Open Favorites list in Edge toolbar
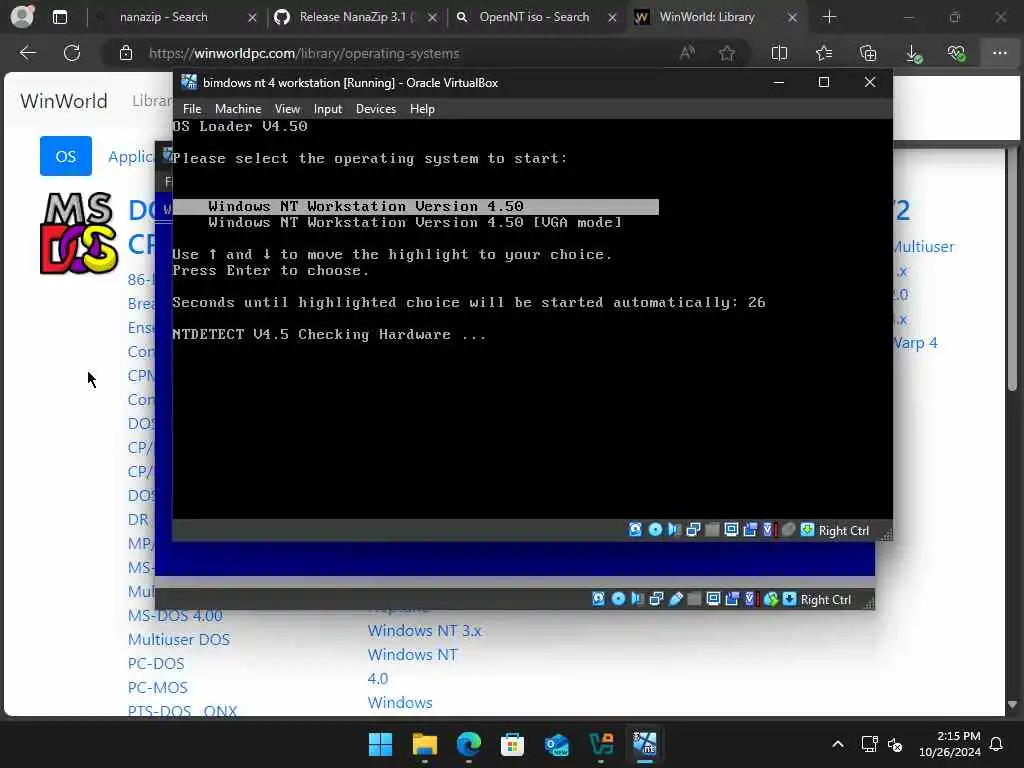This screenshot has height=768, width=1024. click(x=824, y=53)
